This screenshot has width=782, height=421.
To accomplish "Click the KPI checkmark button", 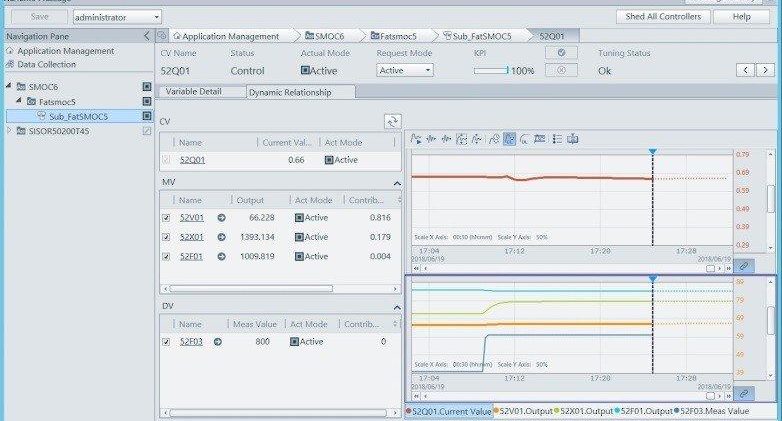I will click(562, 53).
